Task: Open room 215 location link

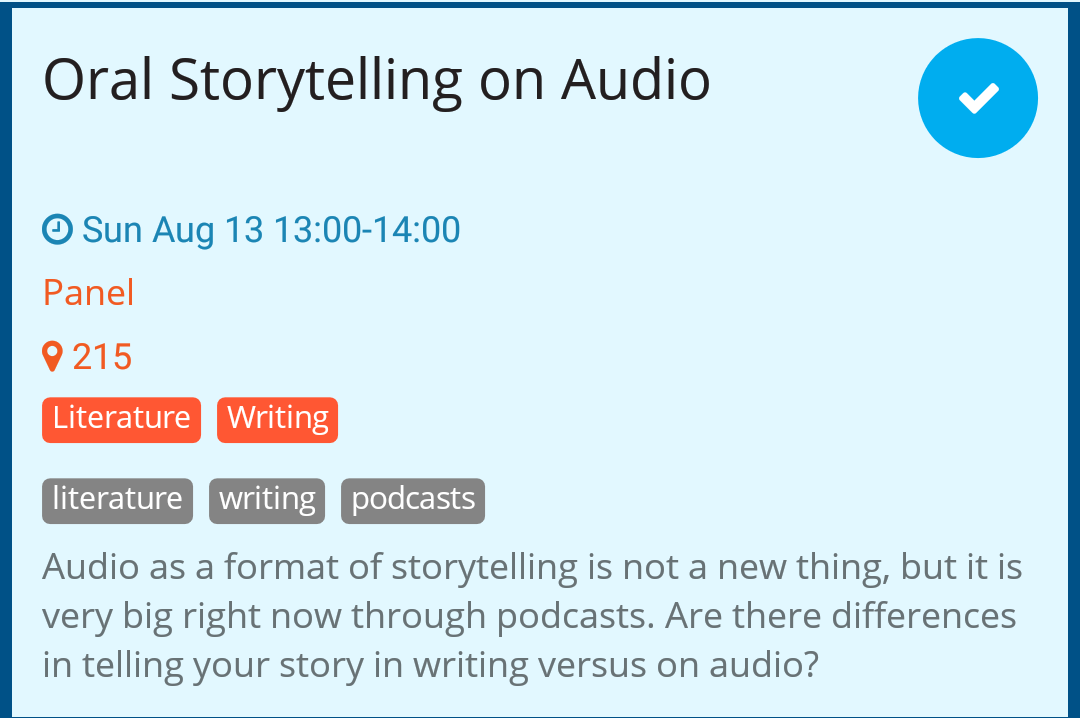Action: pos(102,357)
